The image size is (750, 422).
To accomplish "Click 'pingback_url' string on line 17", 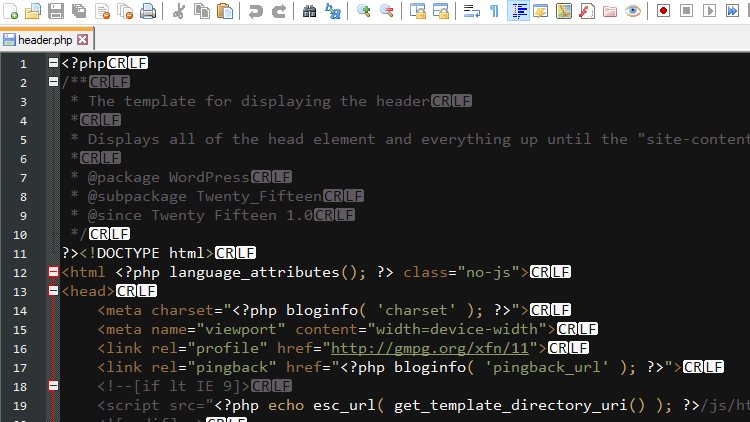I will click(x=546, y=367).
